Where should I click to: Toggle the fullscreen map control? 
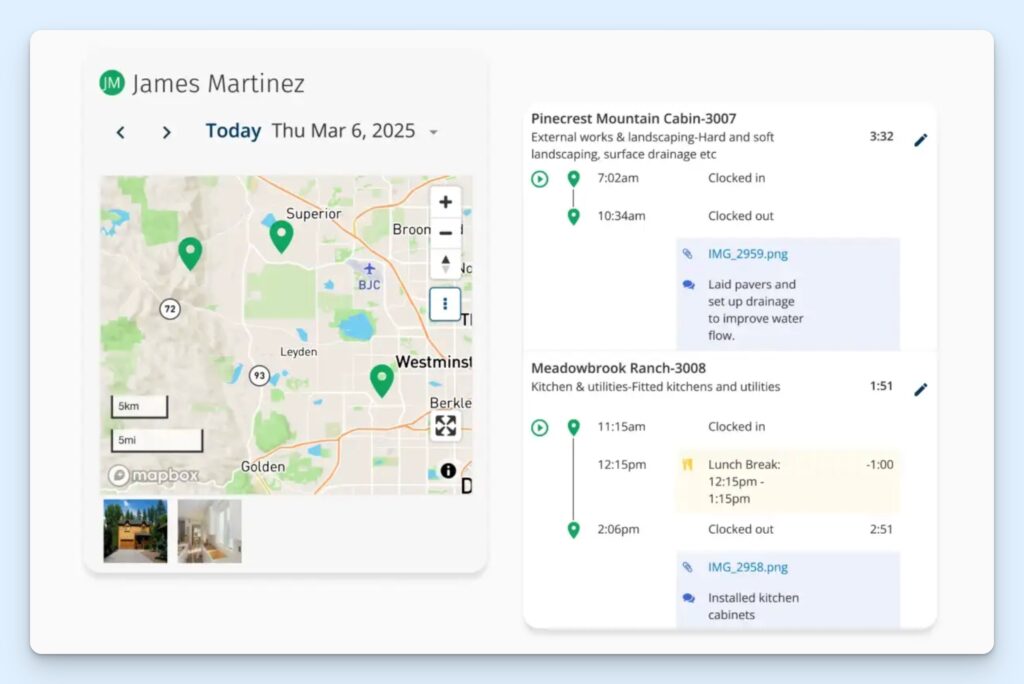tap(444, 425)
